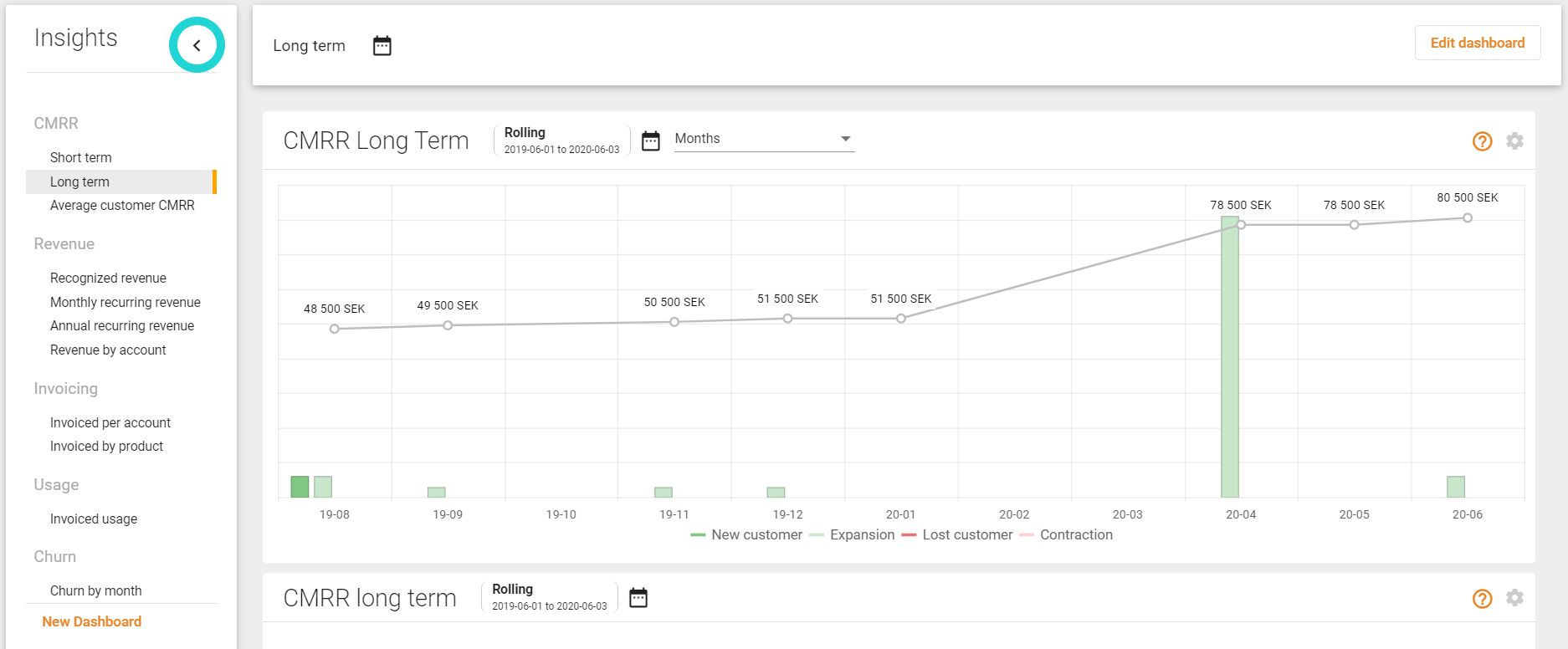Viewport: 1568px width, 649px height.
Task: Click the CMRR section header
Action: coord(56,124)
